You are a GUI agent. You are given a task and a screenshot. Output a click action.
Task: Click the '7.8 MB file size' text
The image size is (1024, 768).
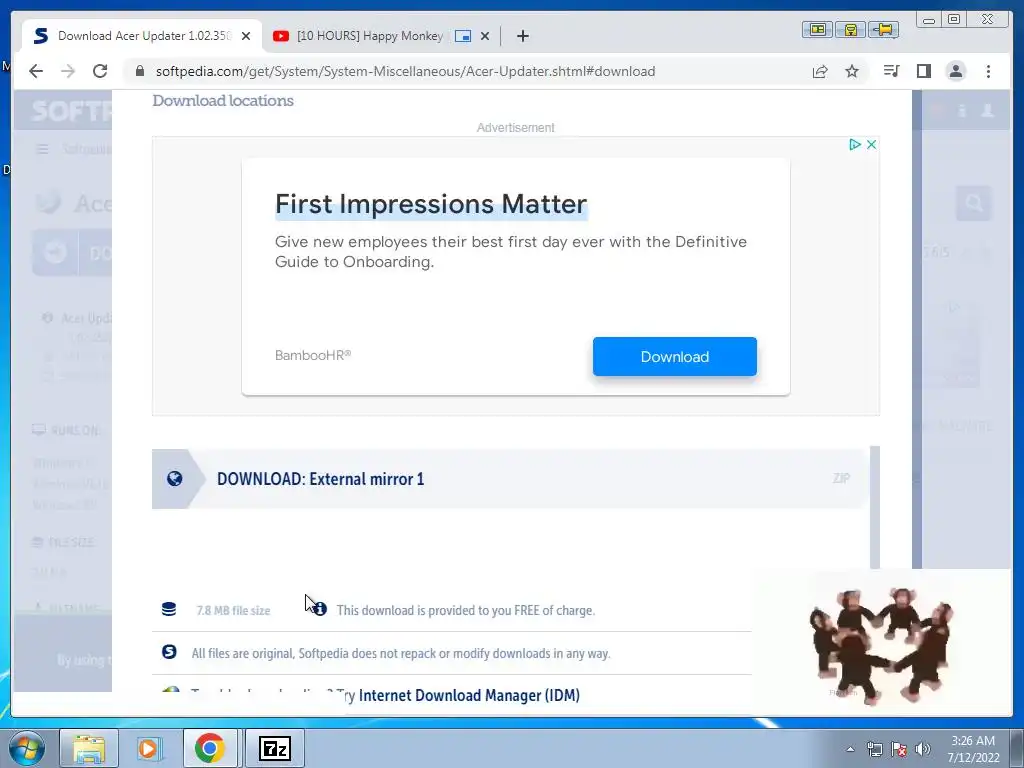(233, 611)
